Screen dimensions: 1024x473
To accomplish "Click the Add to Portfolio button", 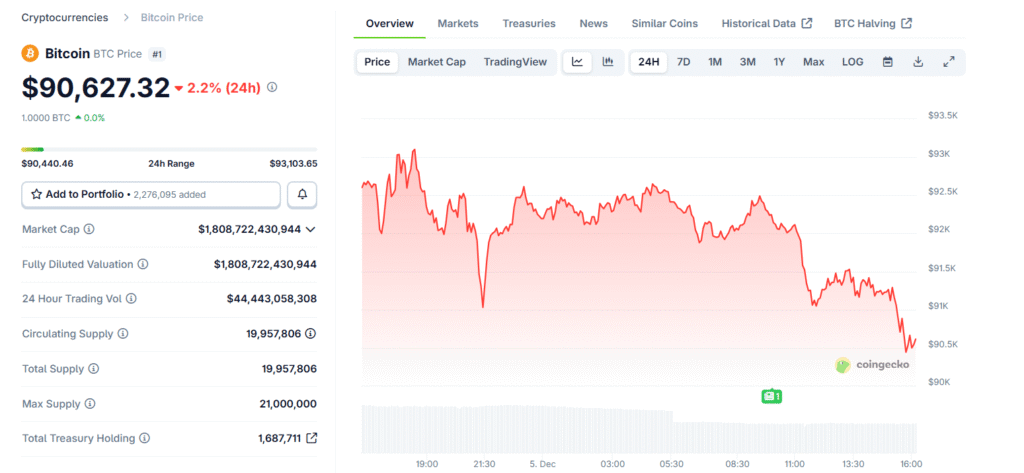I will point(151,195).
